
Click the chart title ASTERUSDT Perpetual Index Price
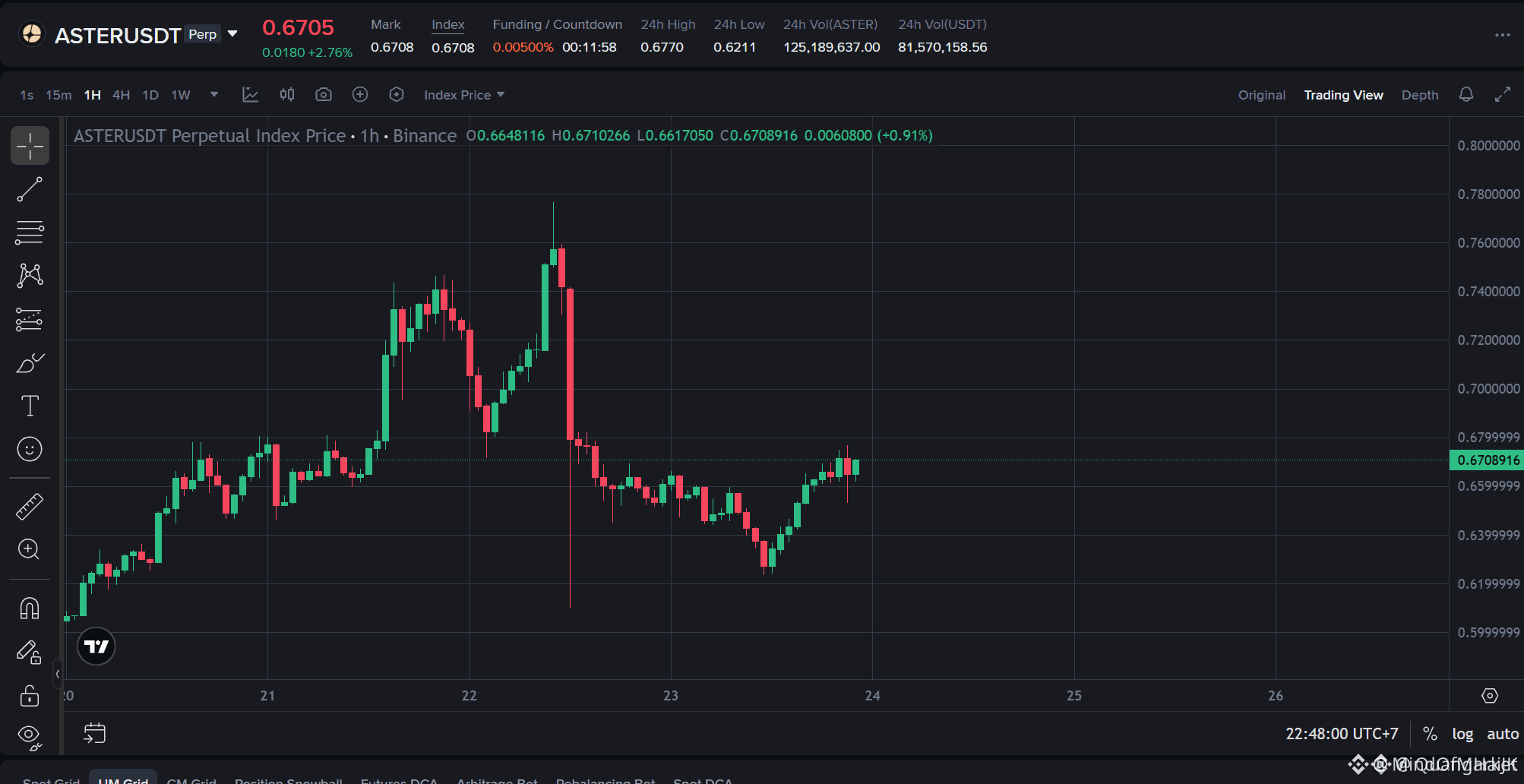pos(210,136)
